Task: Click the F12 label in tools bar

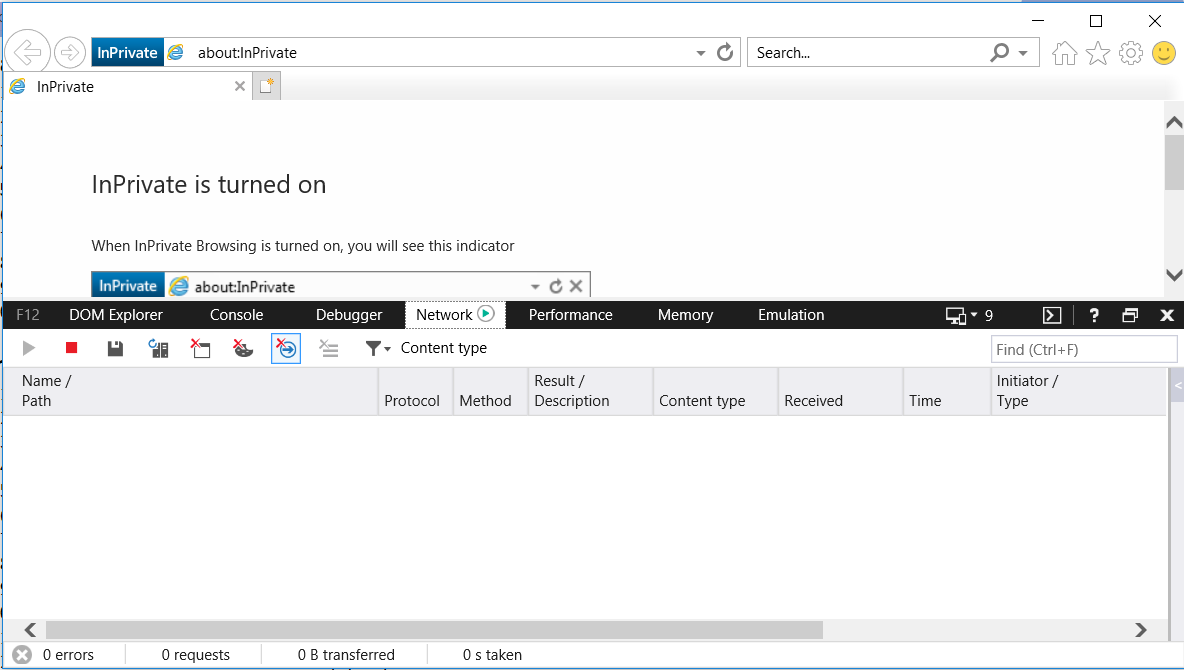Action: click(28, 315)
